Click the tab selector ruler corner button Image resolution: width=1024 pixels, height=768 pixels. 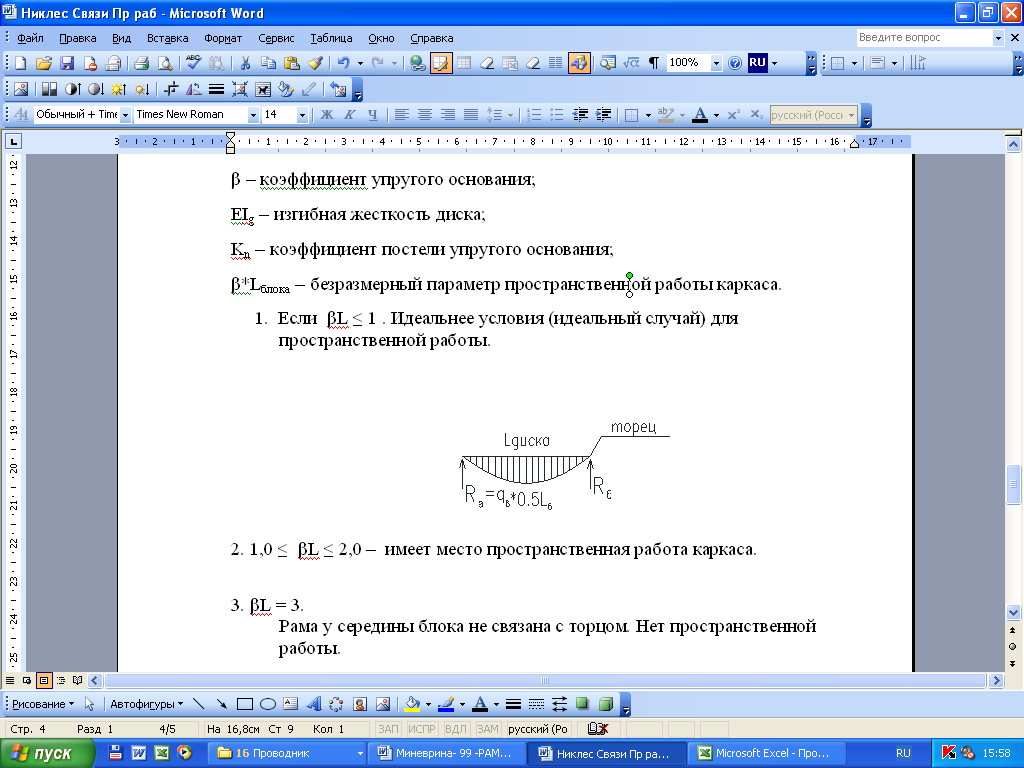(13, 141)
